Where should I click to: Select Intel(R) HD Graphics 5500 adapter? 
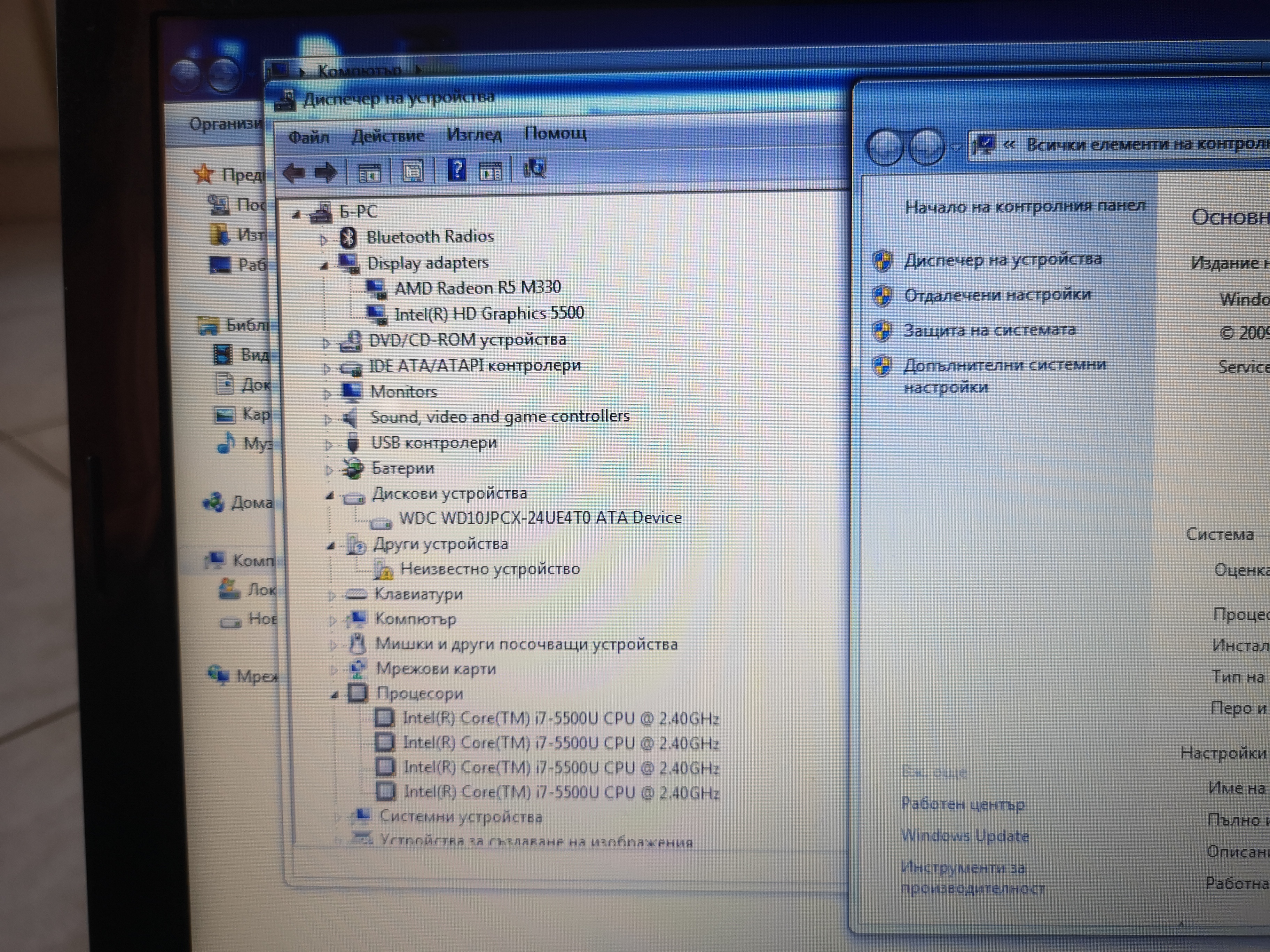(x=489, y=313)
